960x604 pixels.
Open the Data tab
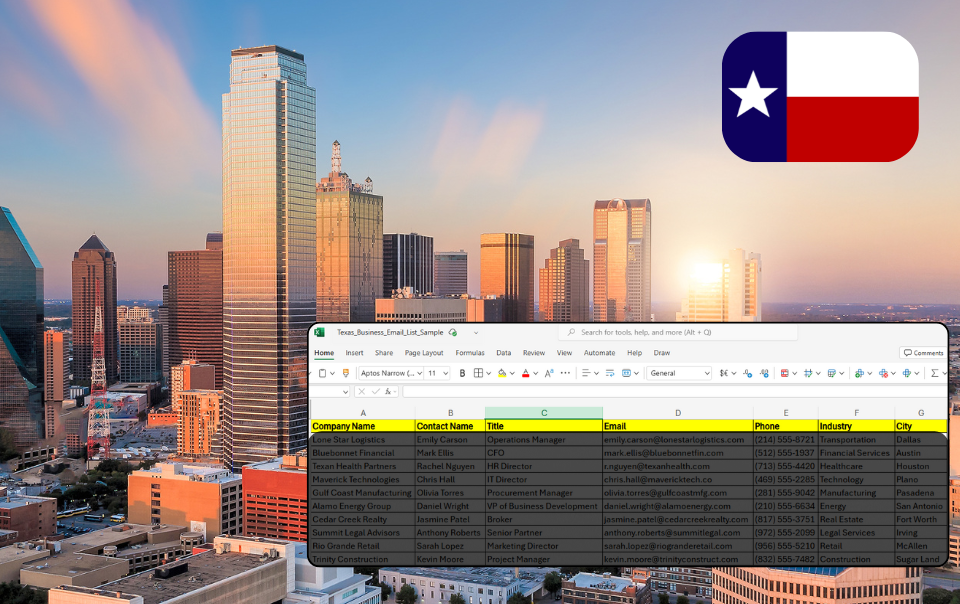tap(503, 353)
